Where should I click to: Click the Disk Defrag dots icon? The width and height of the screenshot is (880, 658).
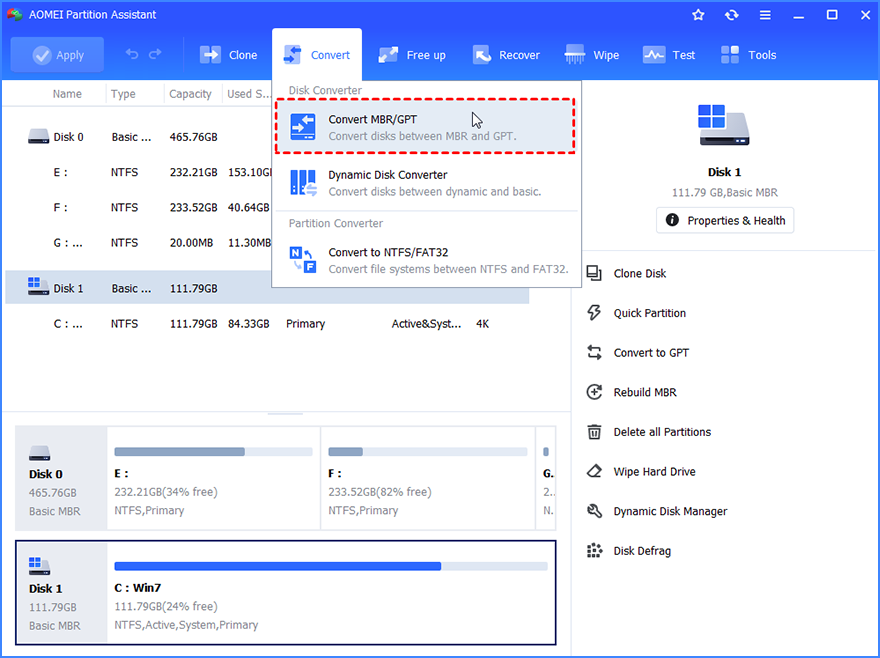point(594,551)
